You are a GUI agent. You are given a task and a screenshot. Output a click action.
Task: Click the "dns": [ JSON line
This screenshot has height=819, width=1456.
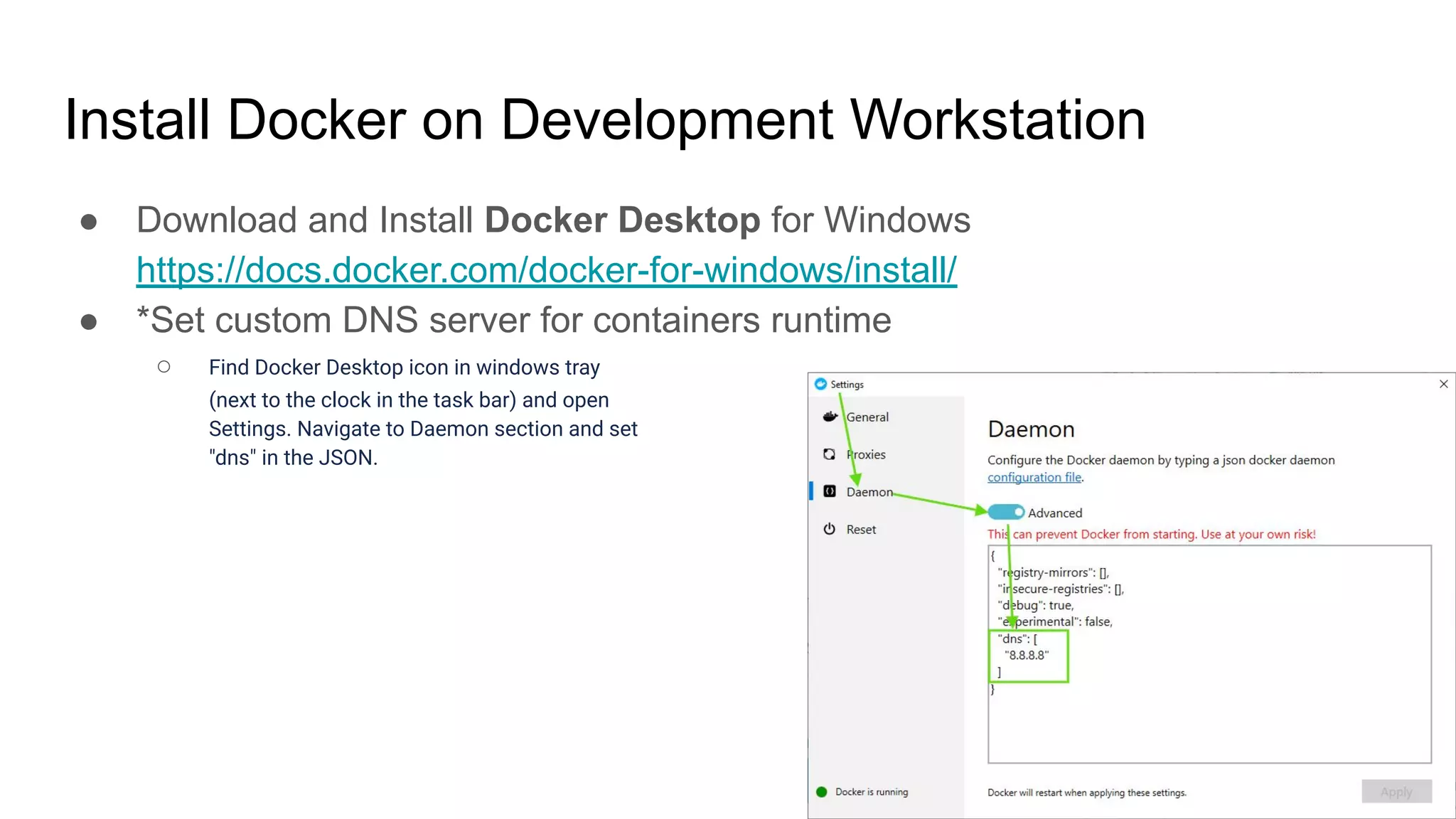pos(1017,638)
